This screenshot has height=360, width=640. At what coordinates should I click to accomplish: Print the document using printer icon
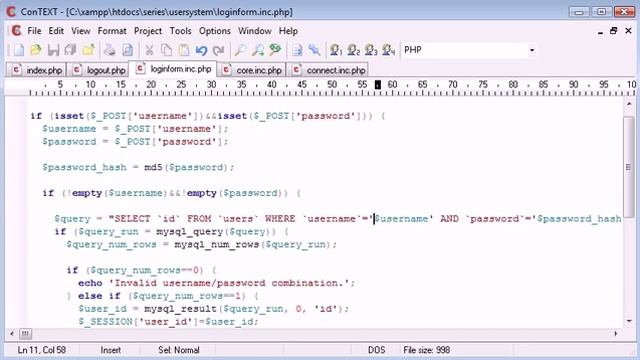[109, 50]
